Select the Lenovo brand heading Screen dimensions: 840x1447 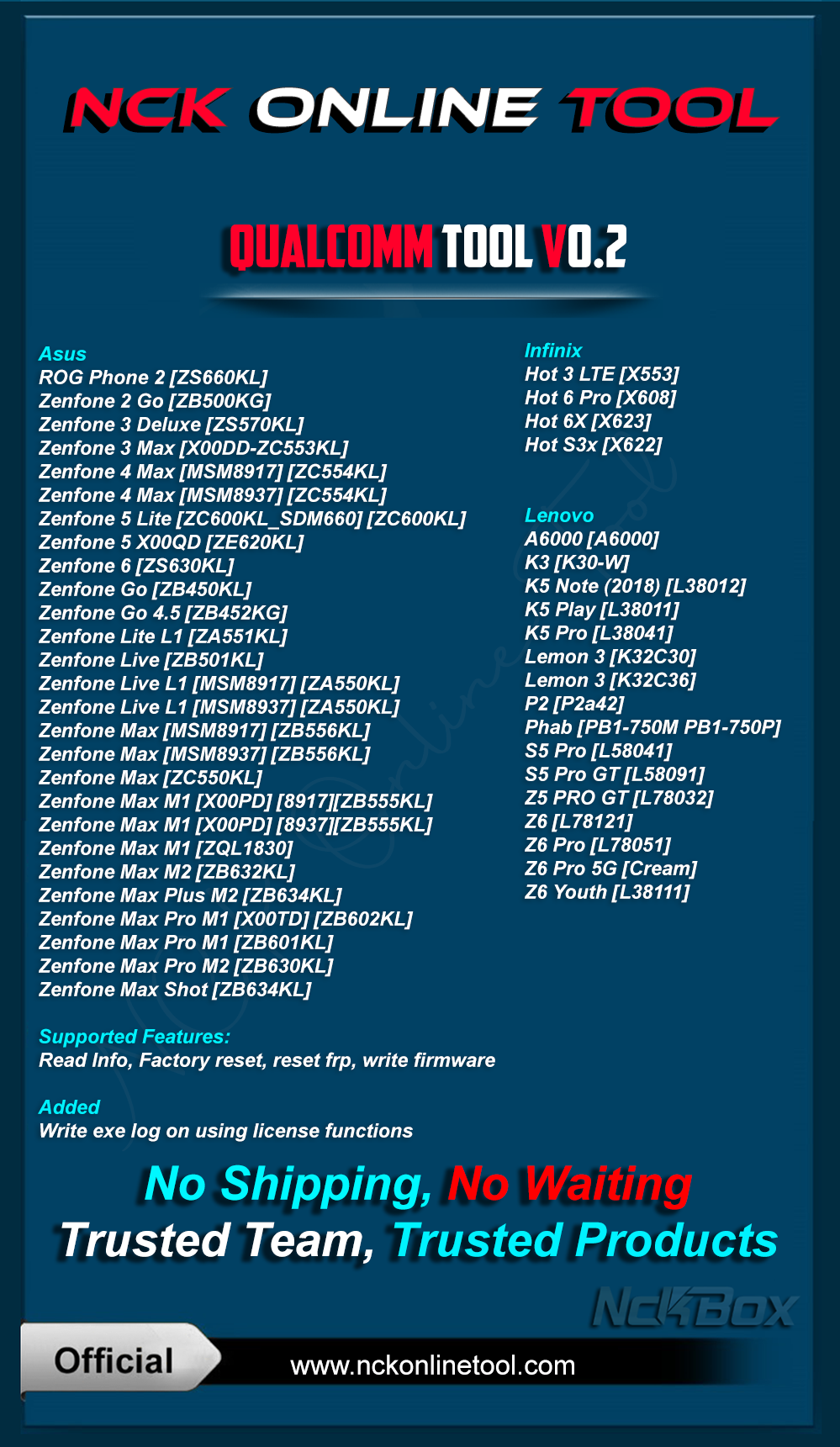pyautogui.click(x=559, y=515)
